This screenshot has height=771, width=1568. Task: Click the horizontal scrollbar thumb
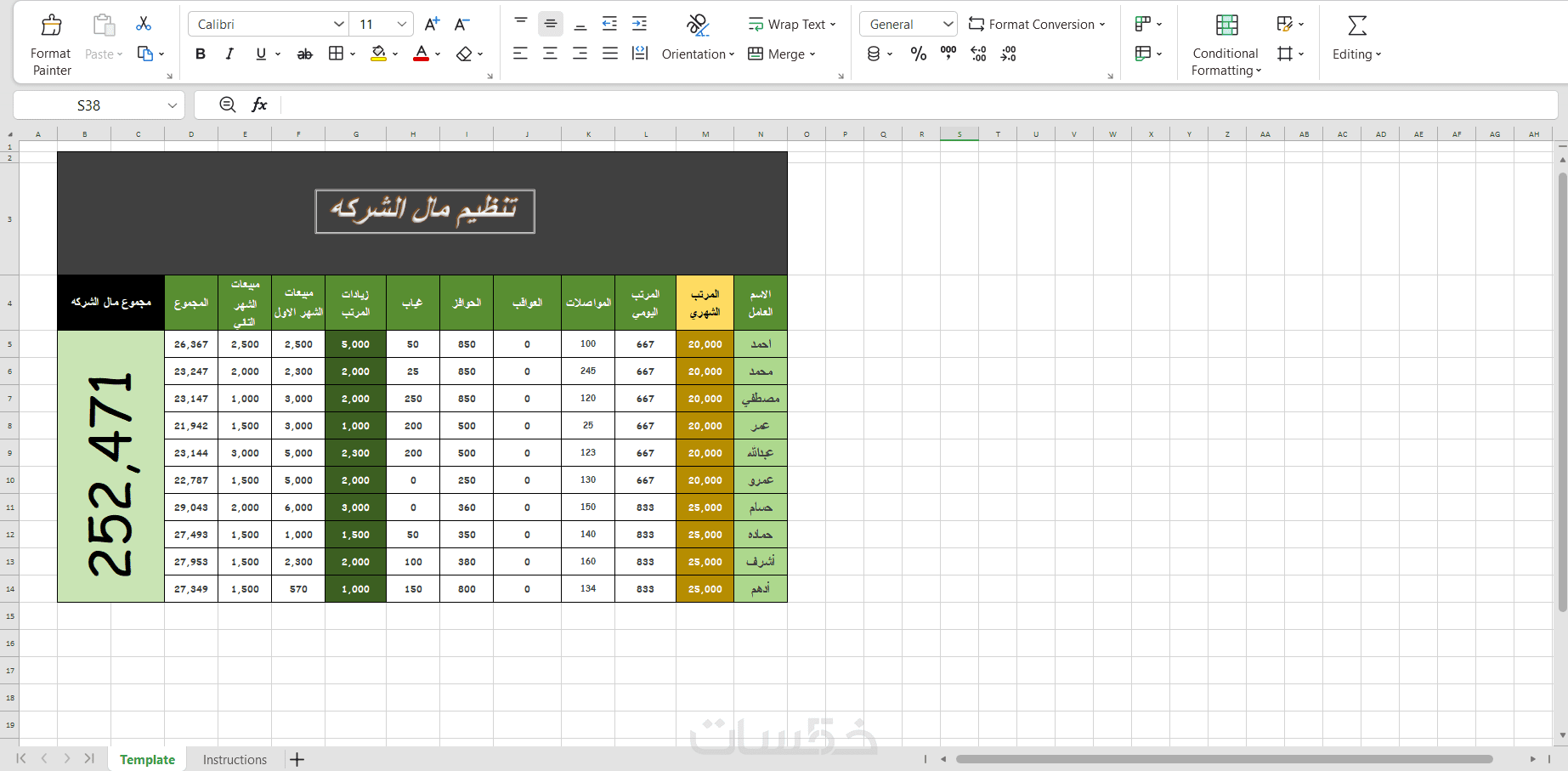point(1224,759)
